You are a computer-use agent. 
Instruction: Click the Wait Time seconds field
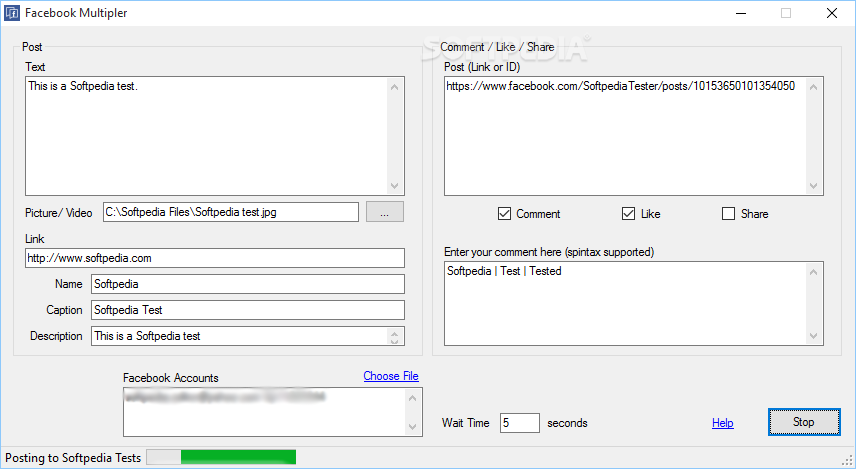pos(519,423)
